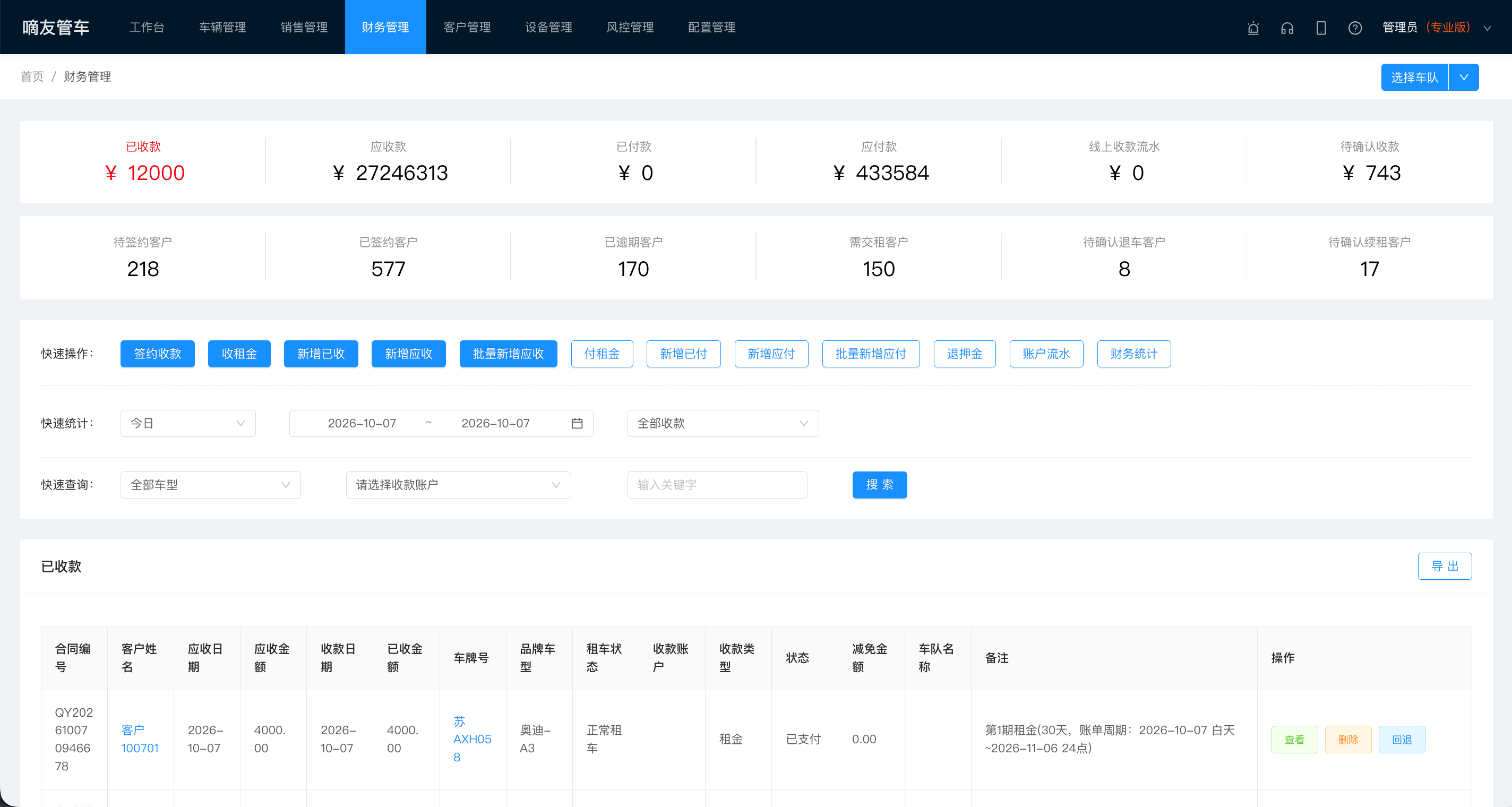The height and width of the screenshot is (807, 1512).
Task: Click the 批量新增应收 button
Action: point(508,354)
